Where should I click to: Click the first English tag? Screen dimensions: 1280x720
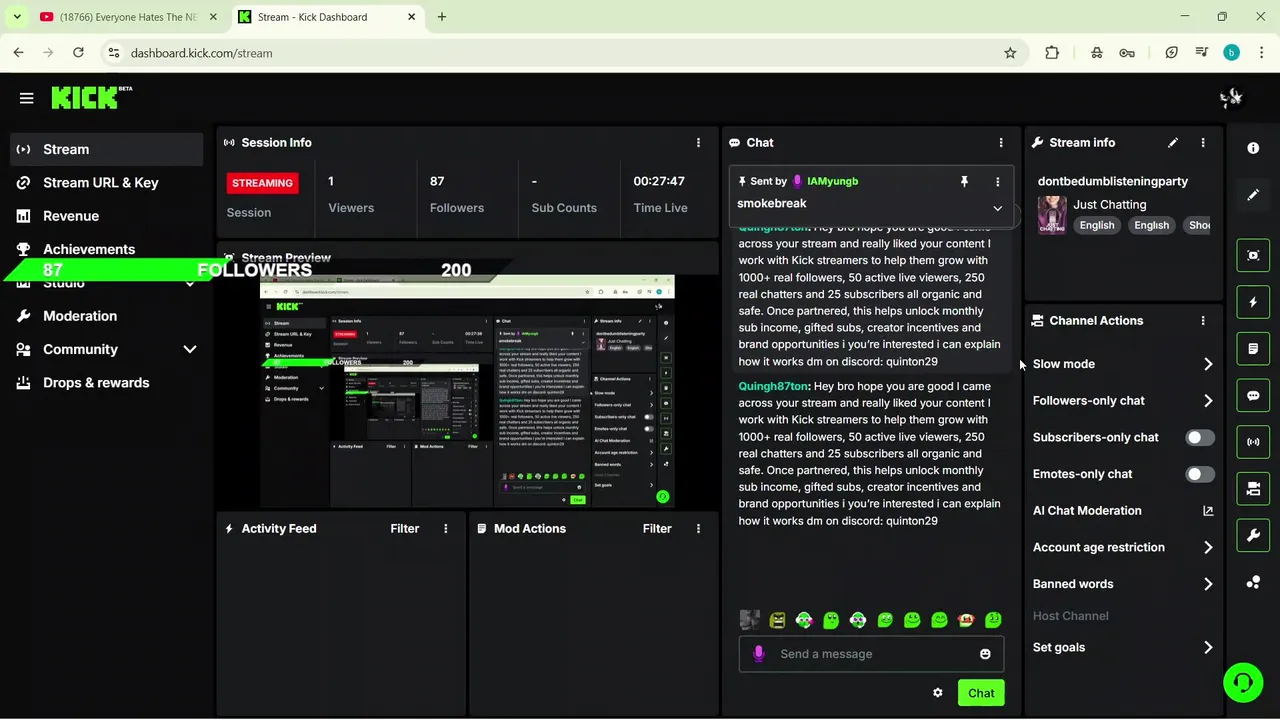pyautogui.click(x=1097, y=225)
